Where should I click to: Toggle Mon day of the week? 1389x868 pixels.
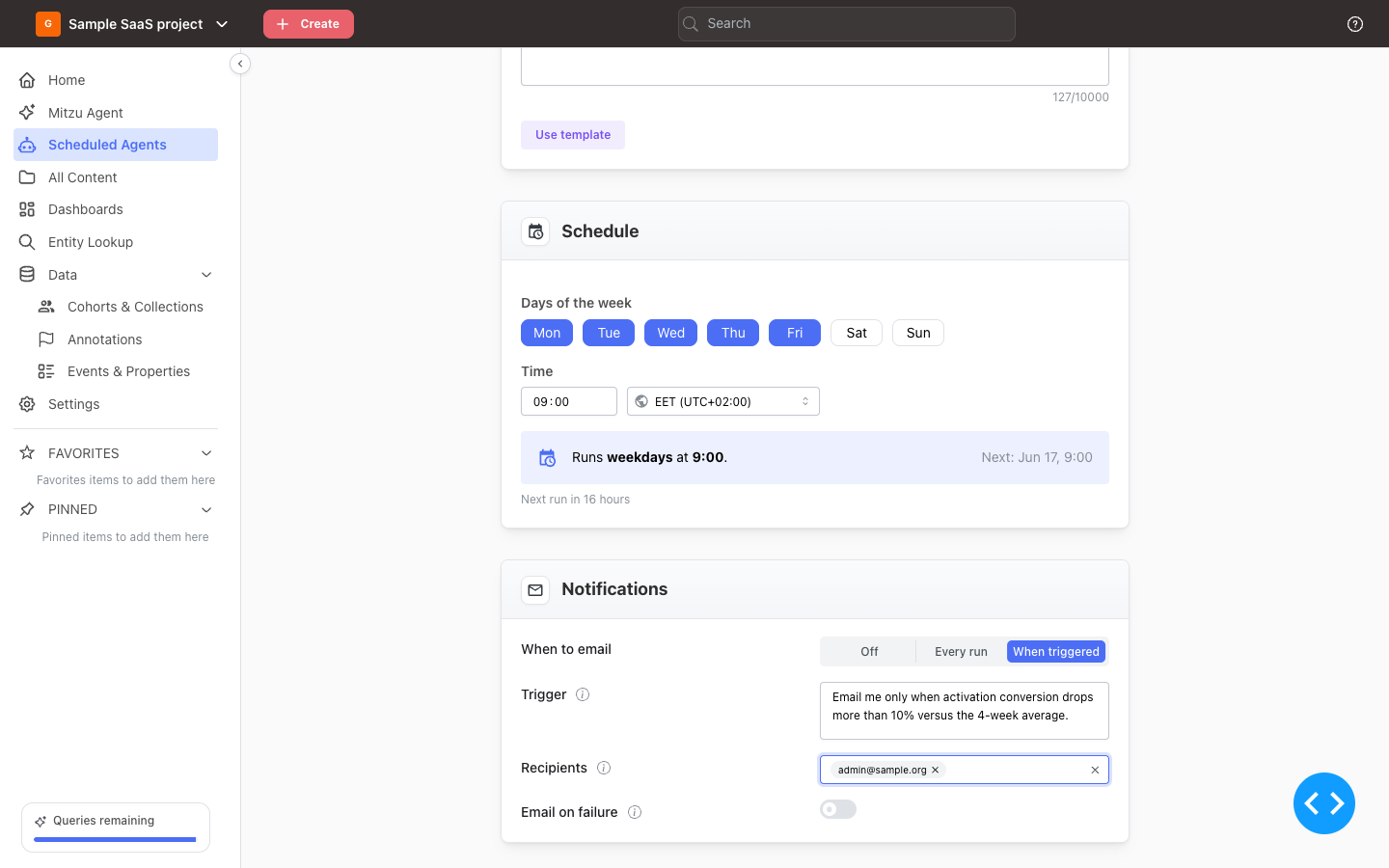pos(547,333)
